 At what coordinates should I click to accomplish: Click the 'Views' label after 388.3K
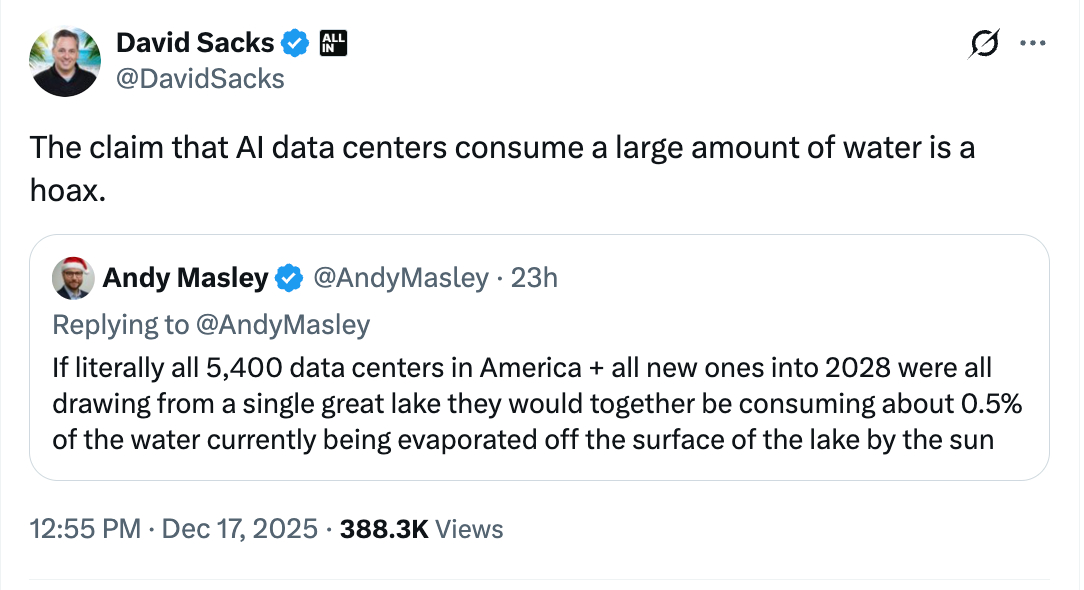[470, 529]
